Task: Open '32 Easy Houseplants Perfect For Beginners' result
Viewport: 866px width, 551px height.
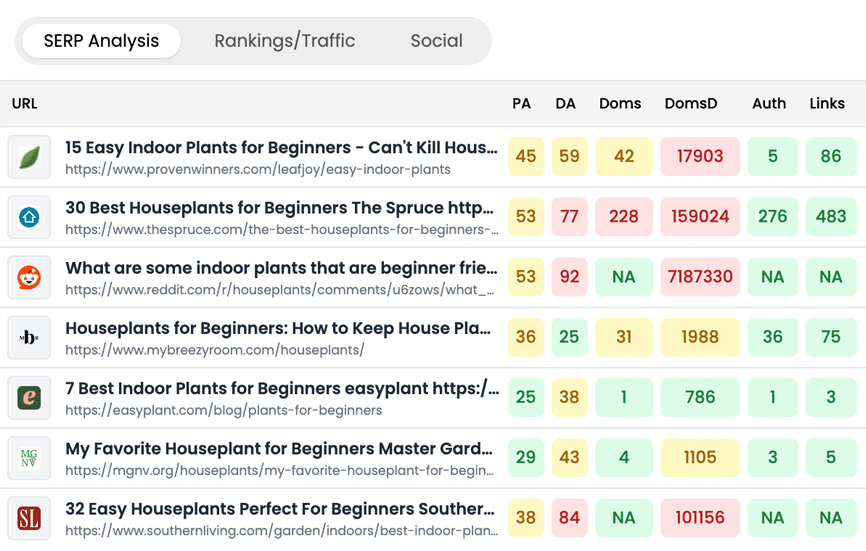Action: [280, 508]
